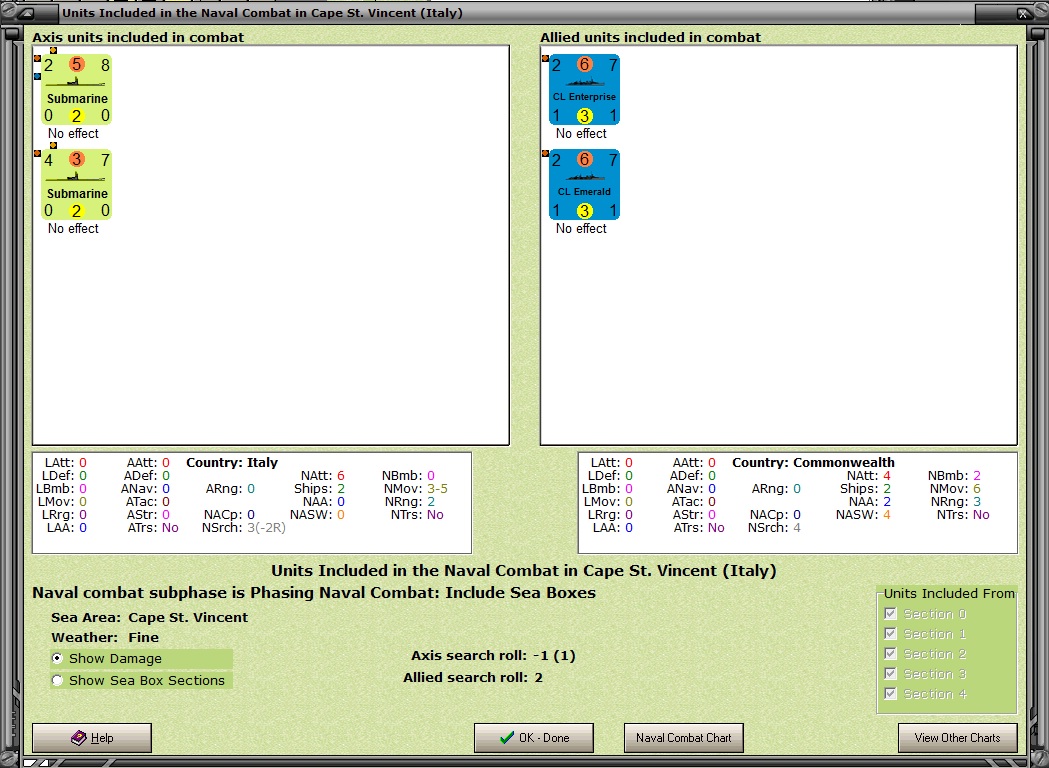The height and width of the screenshot is (768, 1049).
Task: Close the Units Included window
Action: 1024,13
